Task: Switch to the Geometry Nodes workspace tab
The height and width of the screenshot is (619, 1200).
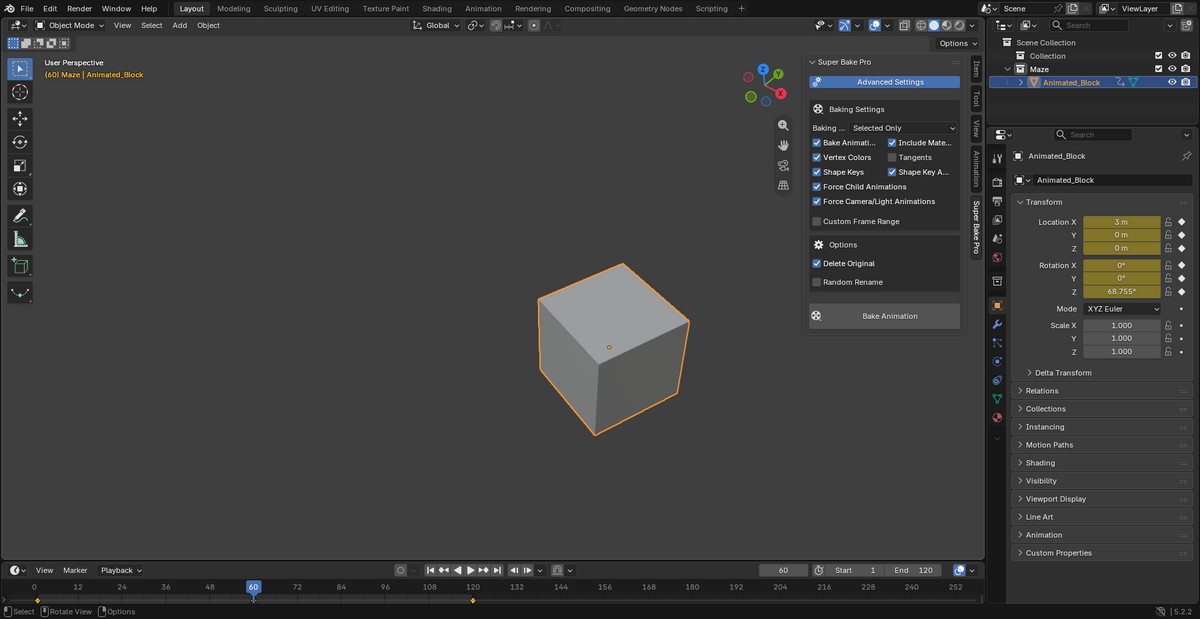Action: click(x=653, y=8)
